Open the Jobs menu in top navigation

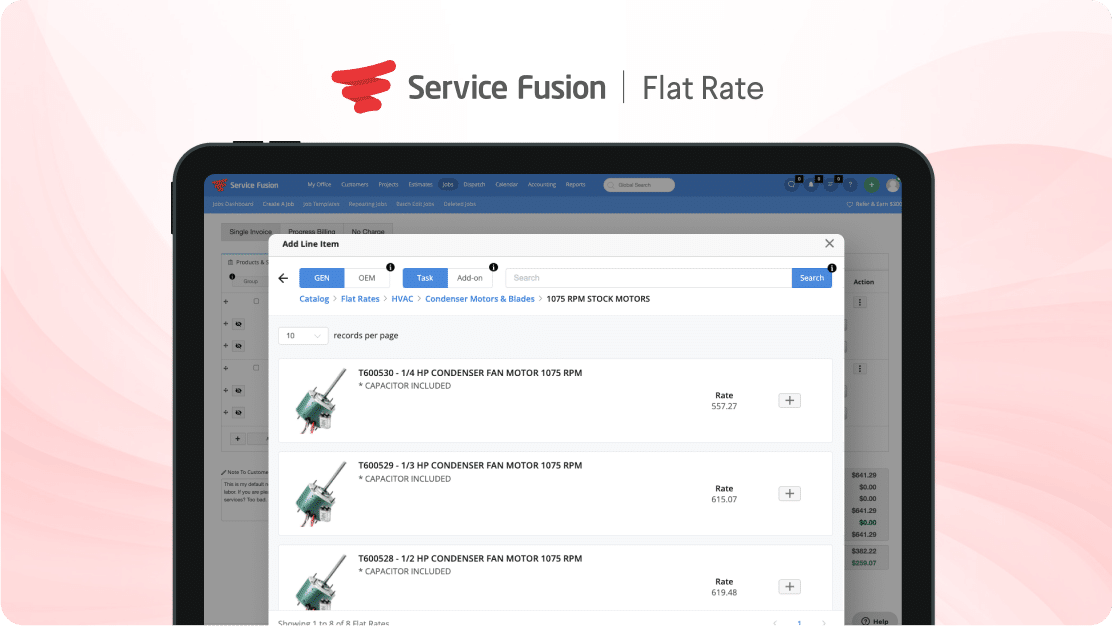coord(448,185)
